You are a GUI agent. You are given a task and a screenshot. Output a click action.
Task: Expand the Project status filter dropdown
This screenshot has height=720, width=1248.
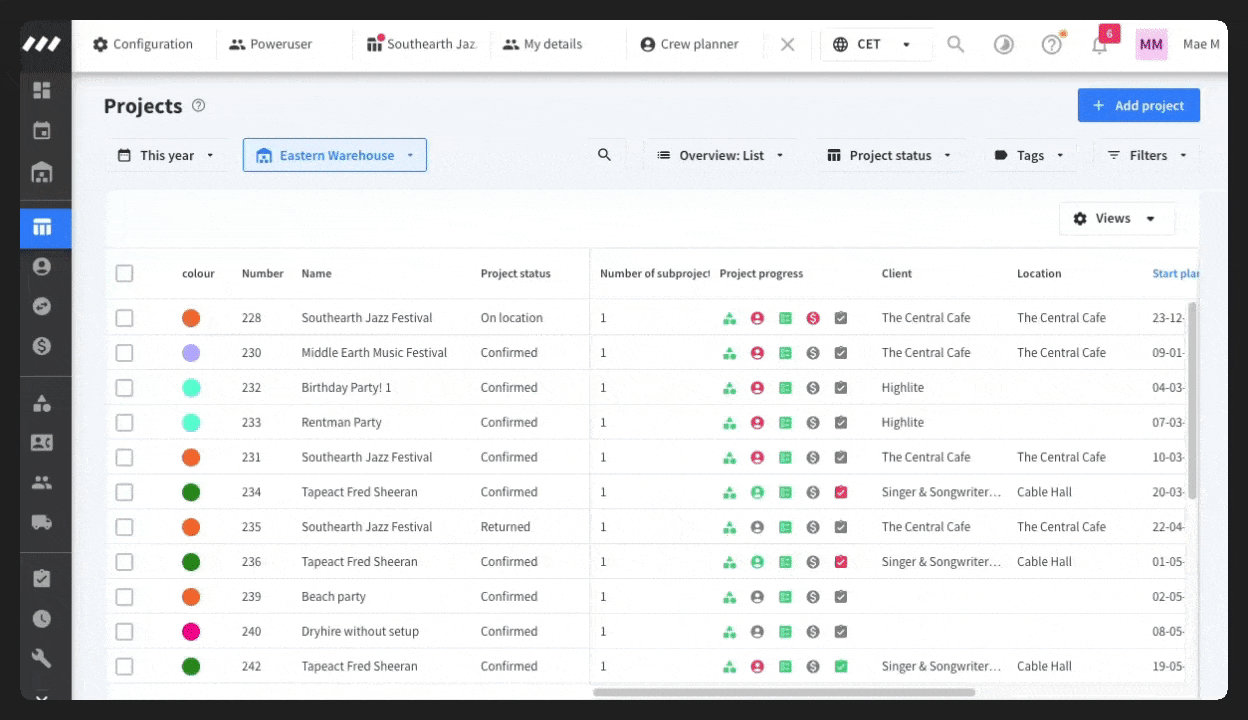(890, 155)
